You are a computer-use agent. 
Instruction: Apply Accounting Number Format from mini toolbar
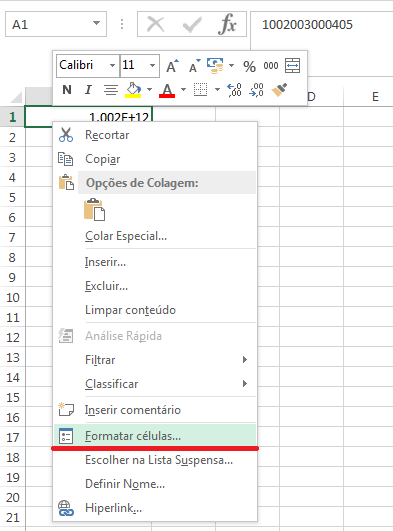[x=215, y=66]
